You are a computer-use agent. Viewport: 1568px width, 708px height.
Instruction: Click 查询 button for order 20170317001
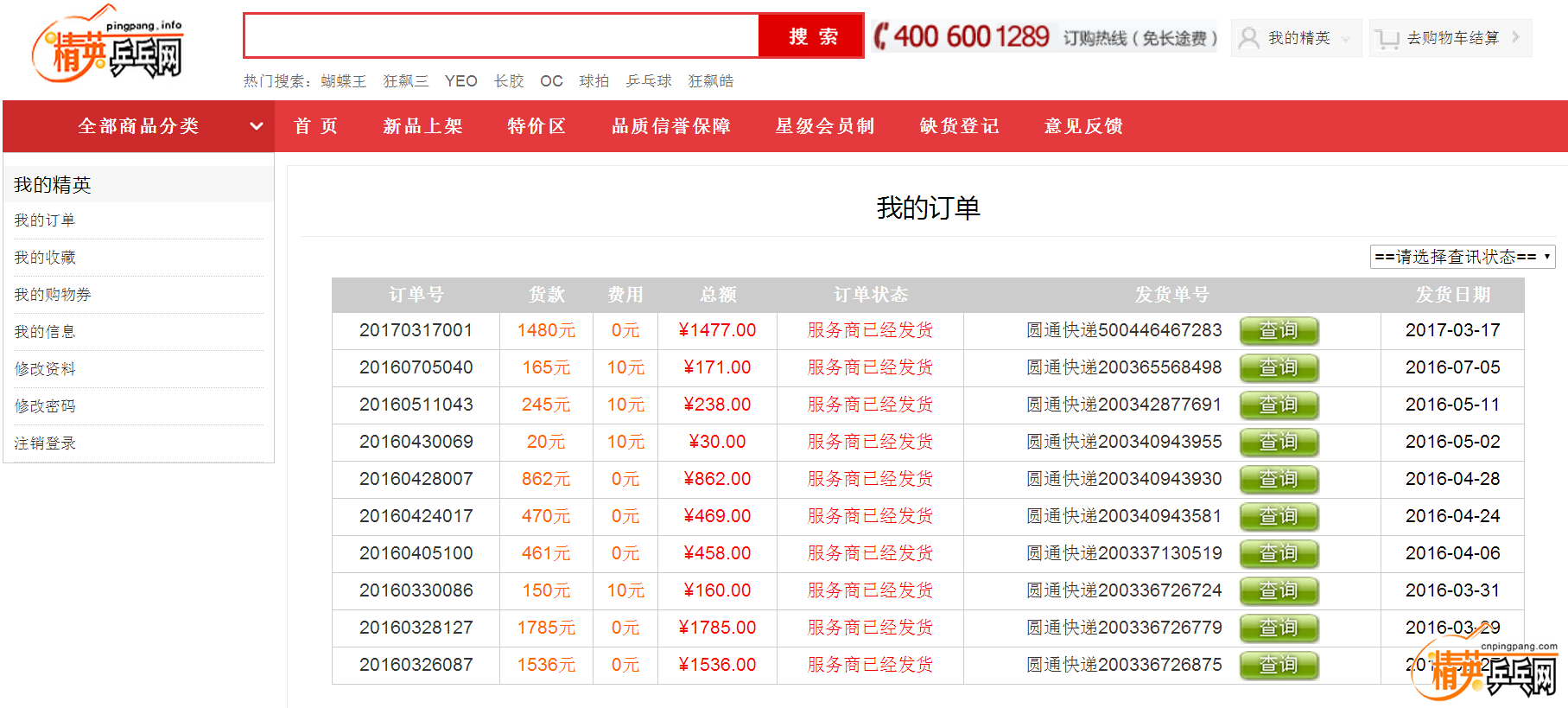[1279, 330]
